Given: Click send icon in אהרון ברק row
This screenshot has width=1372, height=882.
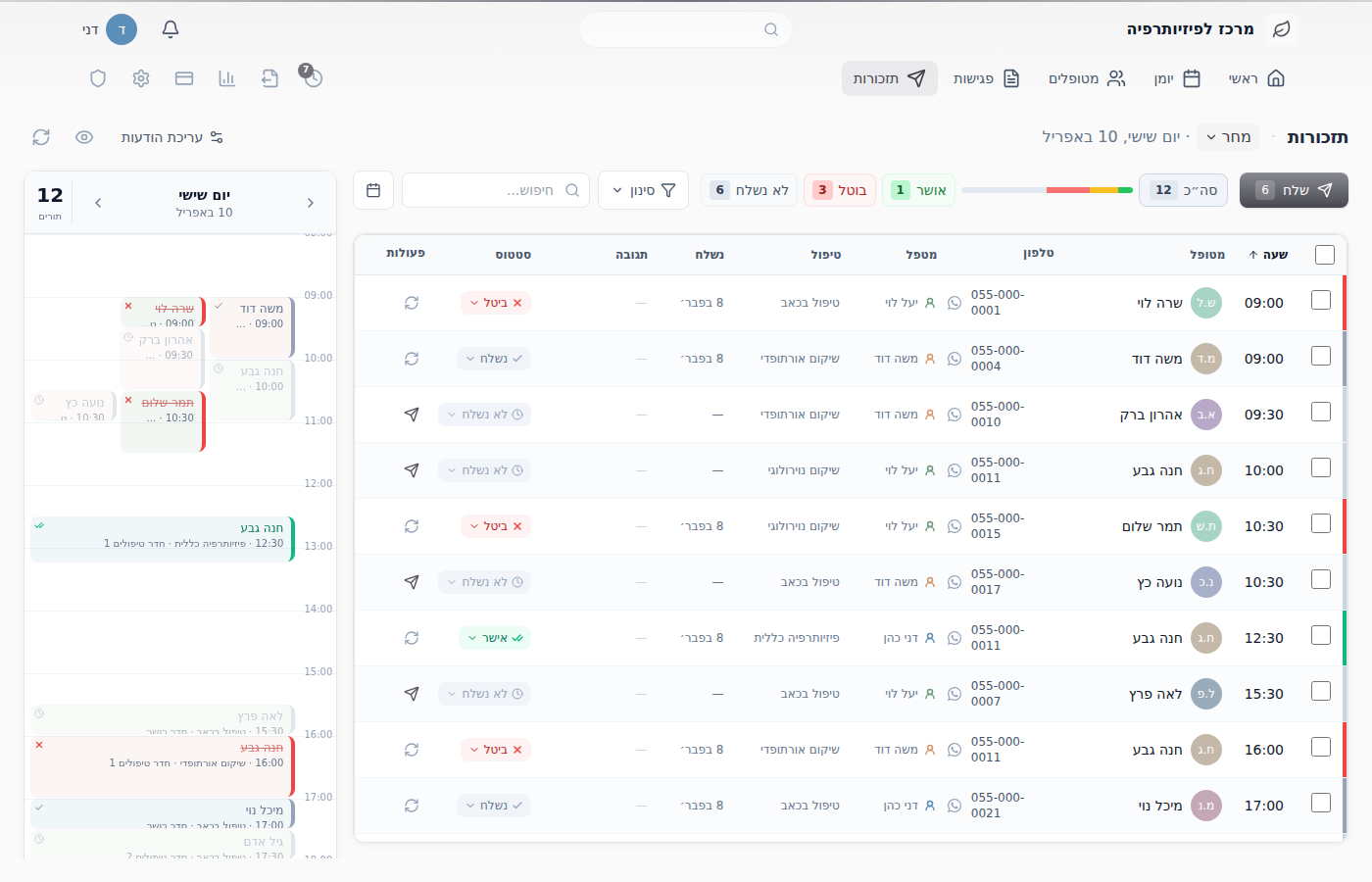Looking at the screenshot, I should coord(412,415).
